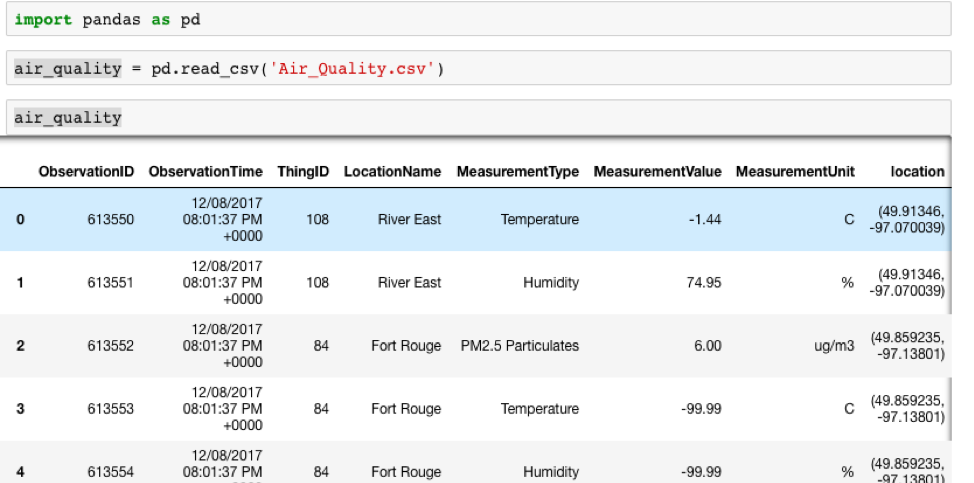
Task: Click the -99.99 value in row 3
Action: (x=701, y=409)
